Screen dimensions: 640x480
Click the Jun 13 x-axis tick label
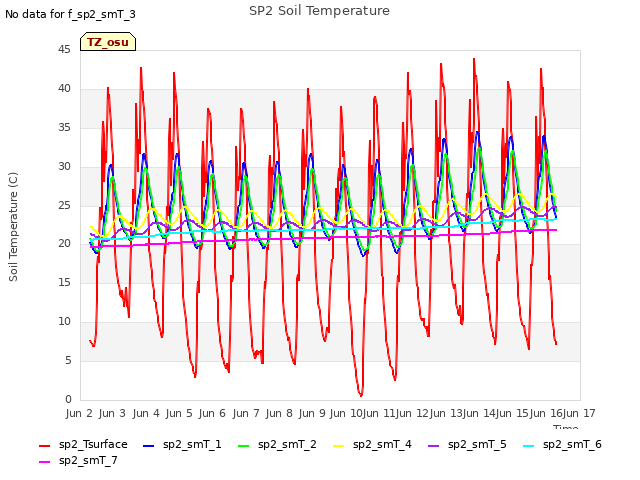tap(446, 413)
